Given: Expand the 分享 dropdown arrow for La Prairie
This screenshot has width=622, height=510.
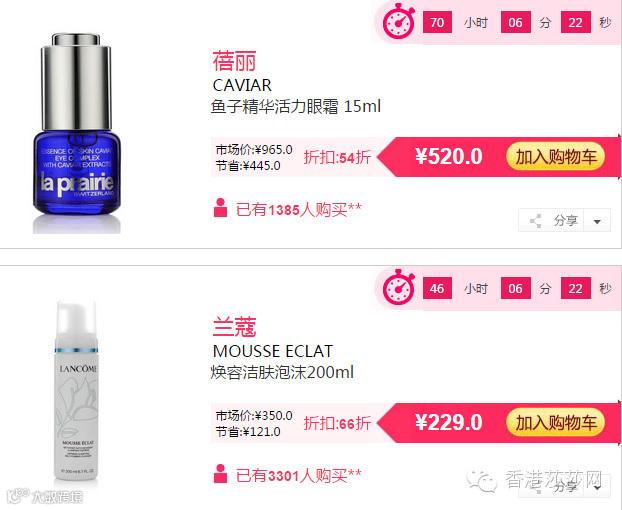Looking at the screenshot, I should (597, 221).
